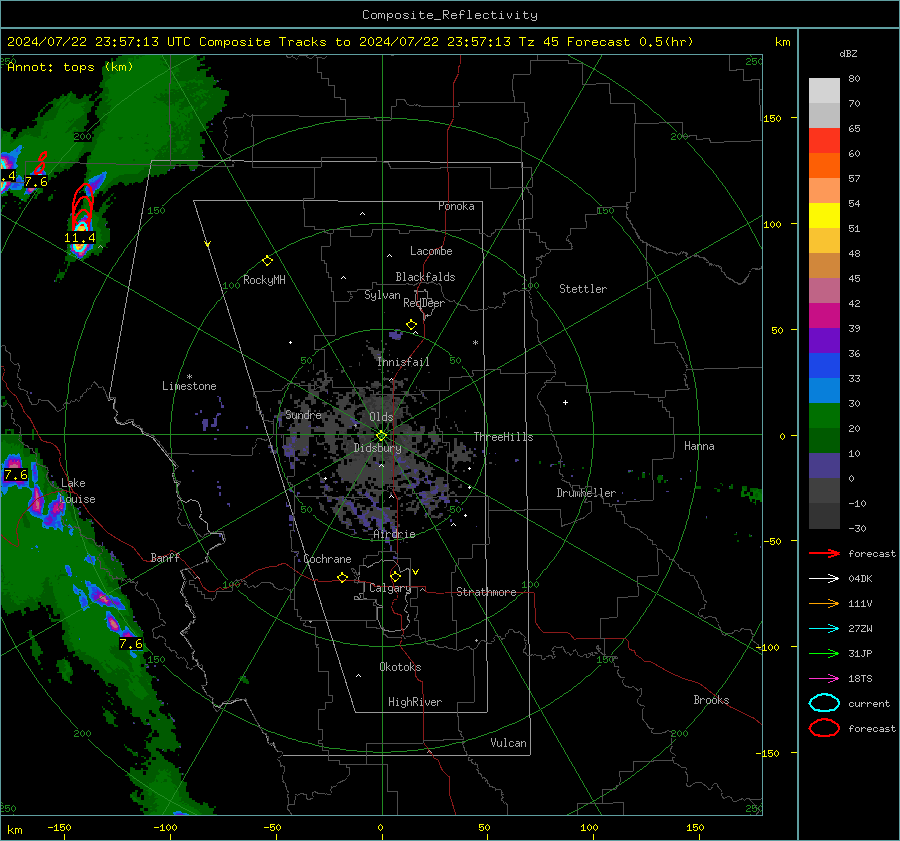Click the yellow diamond marker above RedDeer
This screenshot has width=900, height=841.
tap(411, 325)
